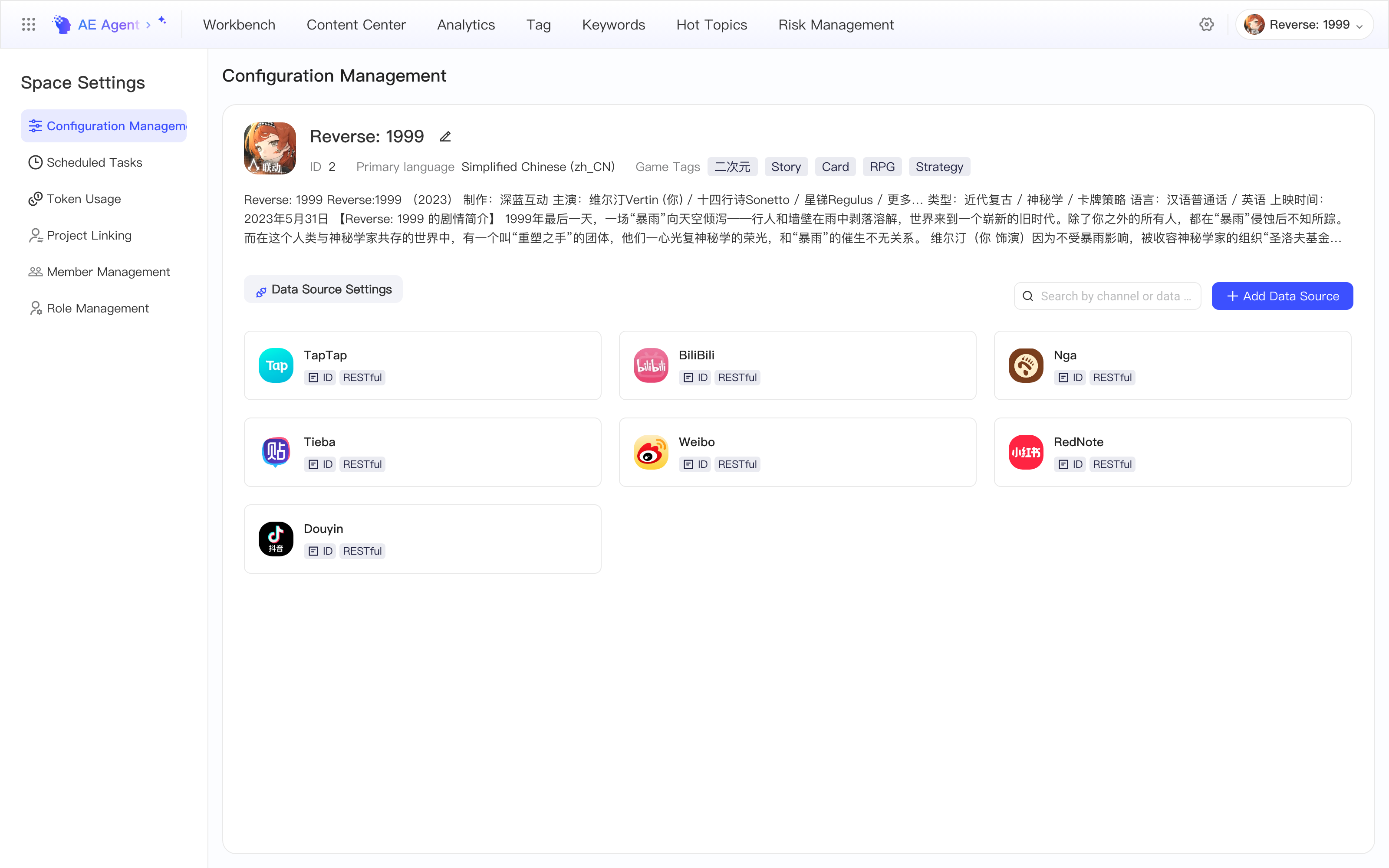Open the Nga data source icon

click(1026, 365)
